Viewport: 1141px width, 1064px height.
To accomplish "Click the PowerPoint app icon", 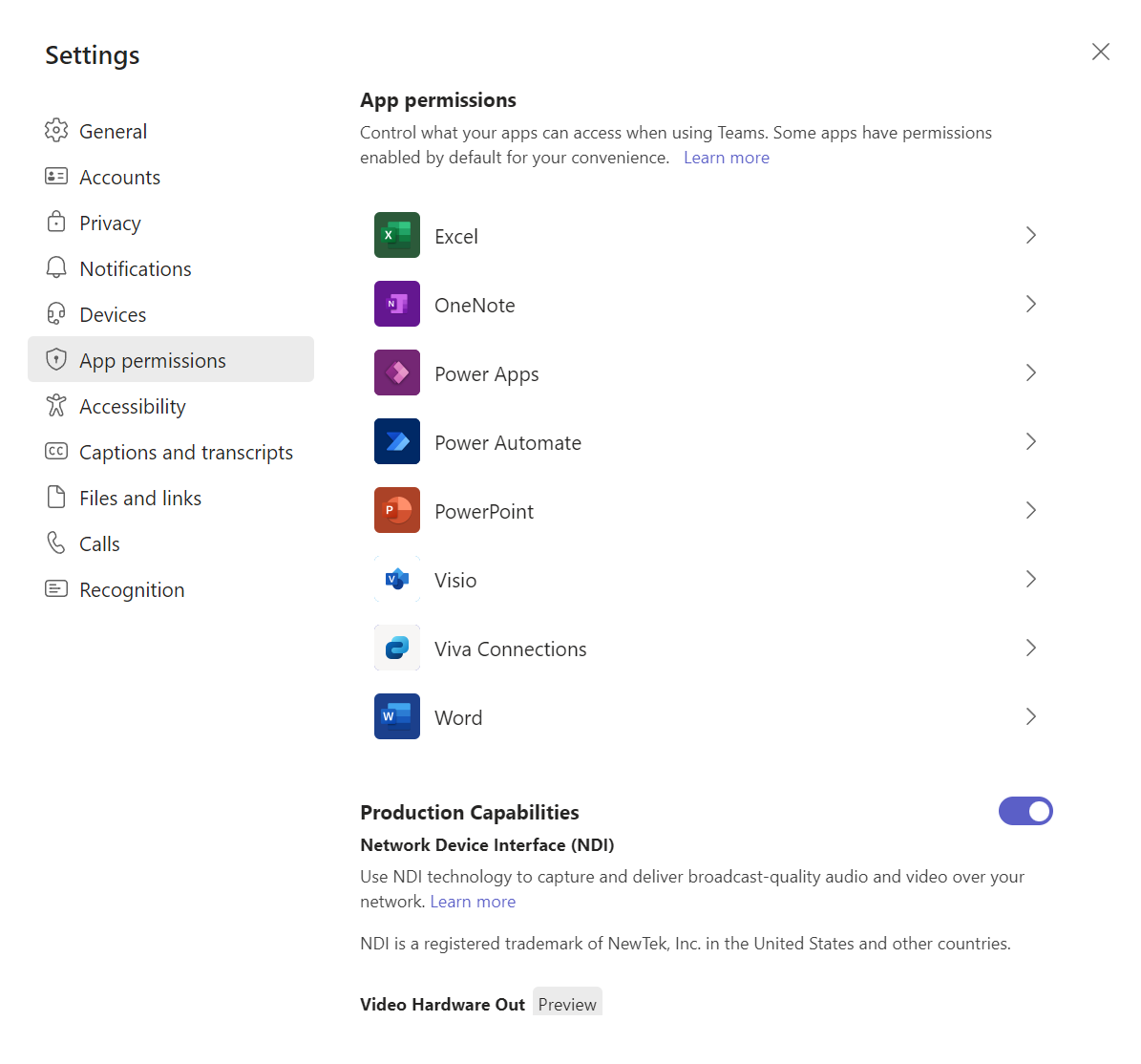I will coord(396,510).
